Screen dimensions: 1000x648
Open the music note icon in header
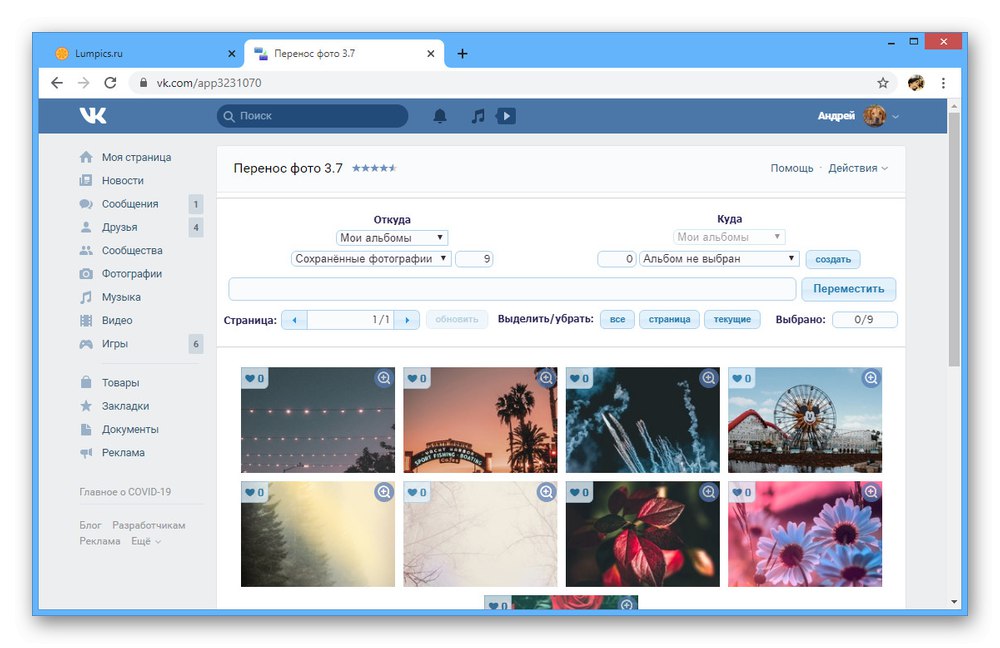478,115
